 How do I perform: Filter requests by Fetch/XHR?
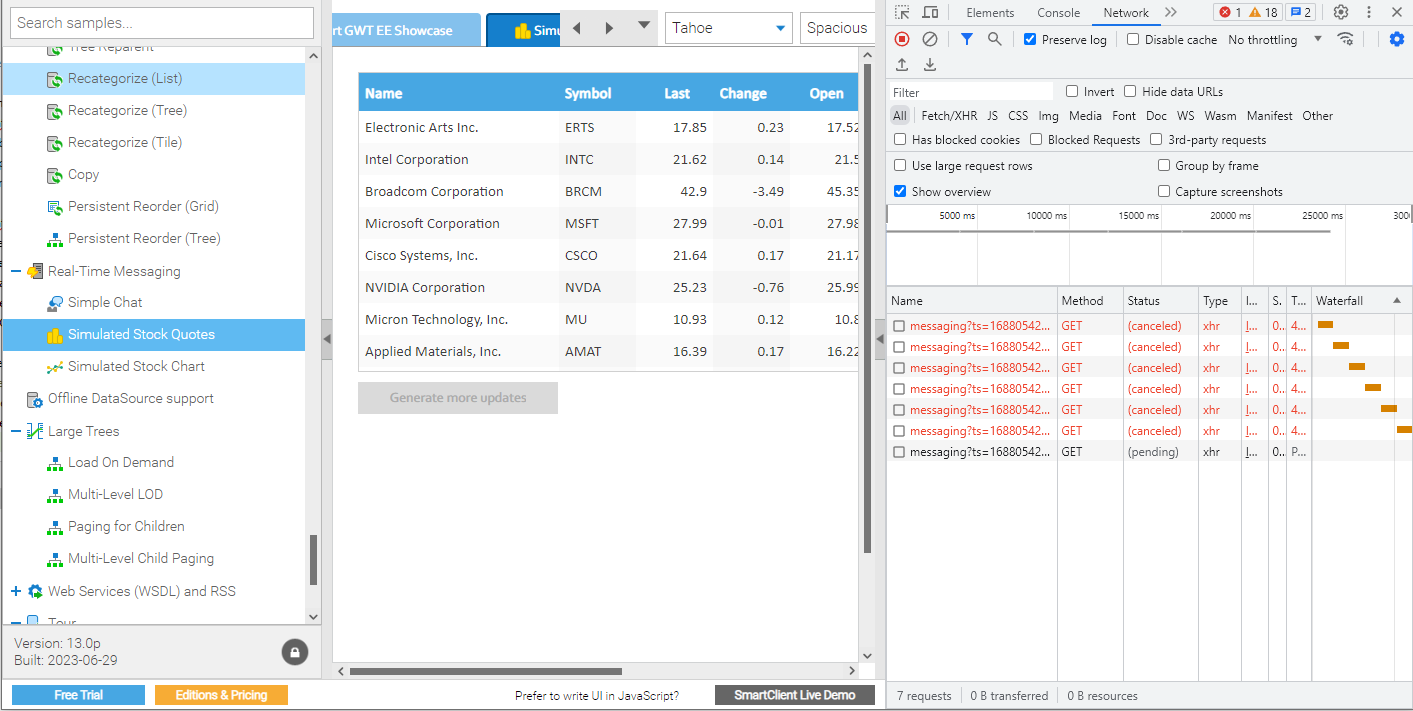(x=949, y=116)
